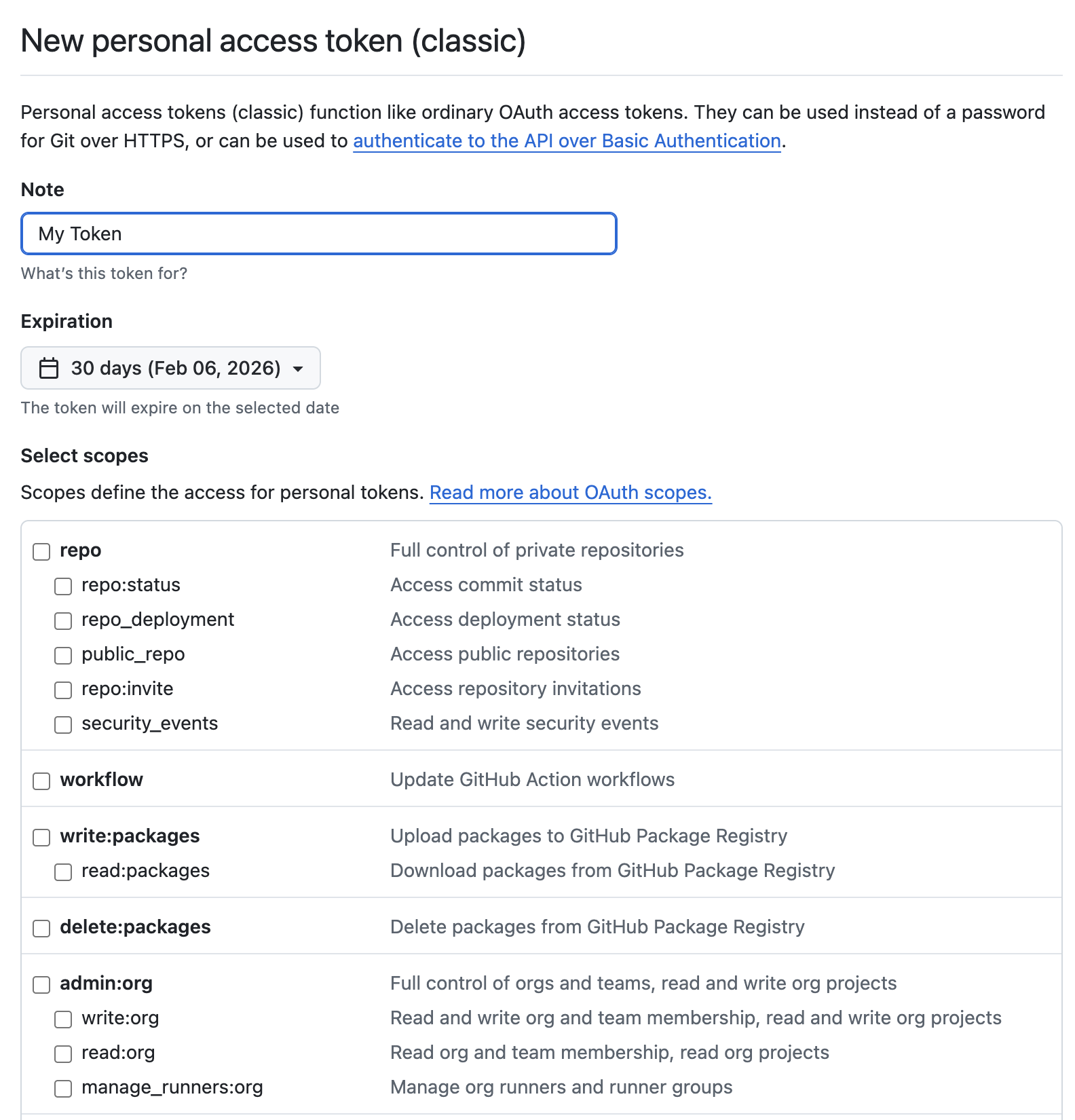The height and width of the screenshot is (1120, 1075).
Task: Enable the admin:org scope
Action: pyautogui.click(x=41, y=984)
